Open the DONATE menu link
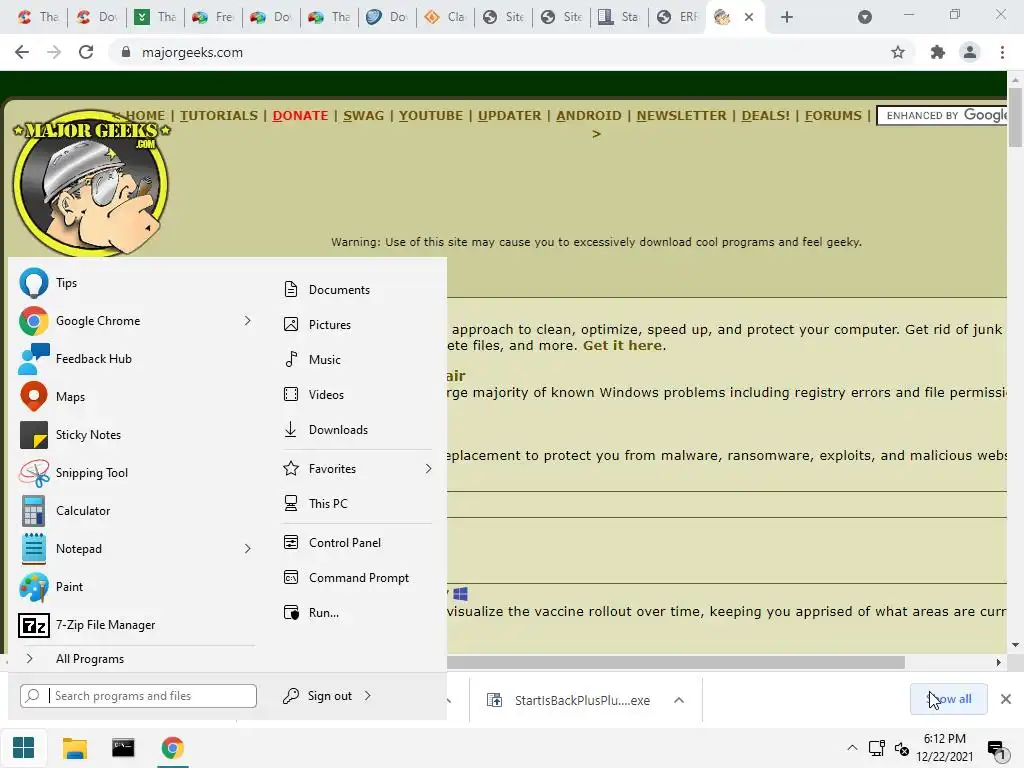The image size is (1024, 768). (300, 116)
